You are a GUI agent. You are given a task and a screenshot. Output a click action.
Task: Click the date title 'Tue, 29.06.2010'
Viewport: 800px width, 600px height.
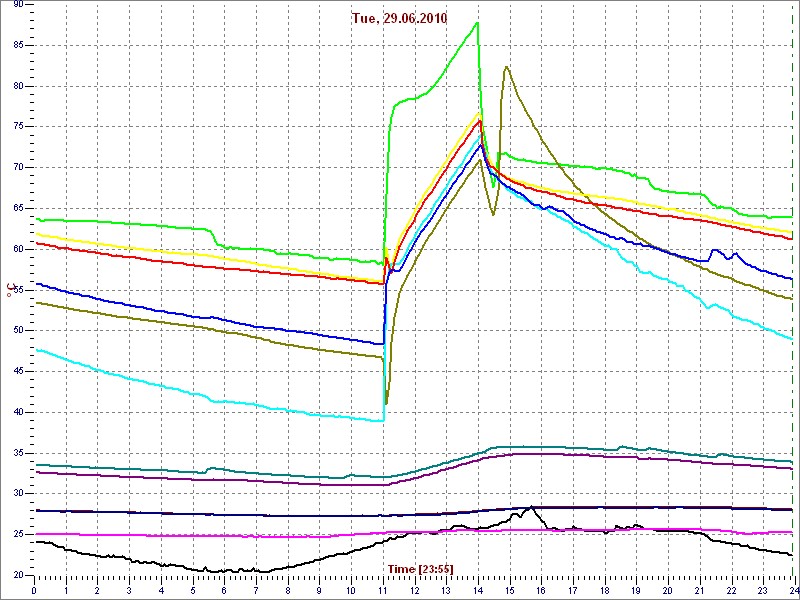point(399,19)
